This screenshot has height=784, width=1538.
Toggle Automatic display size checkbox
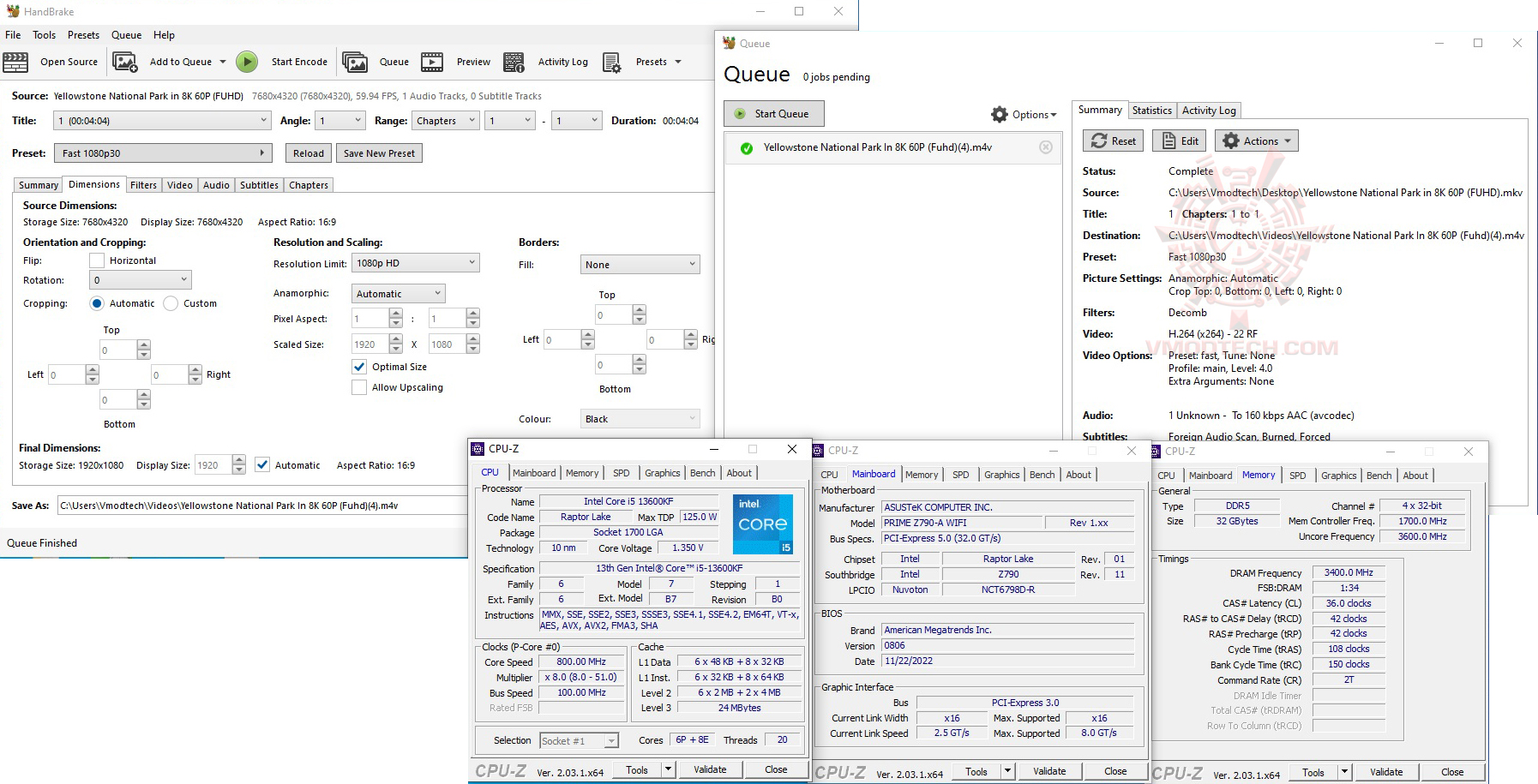coord(262,465)
